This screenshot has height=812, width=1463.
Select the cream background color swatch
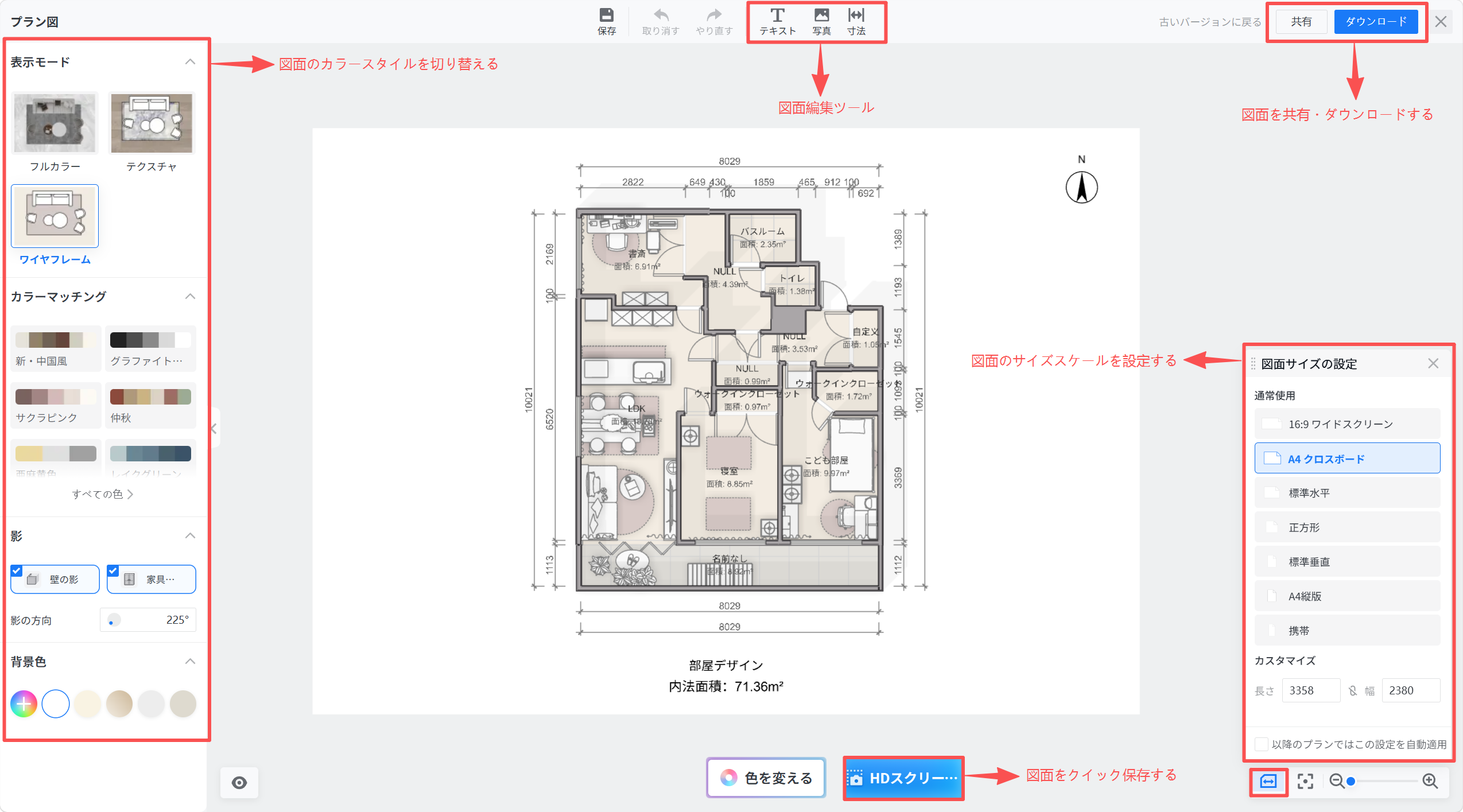[x=87, y=704]
